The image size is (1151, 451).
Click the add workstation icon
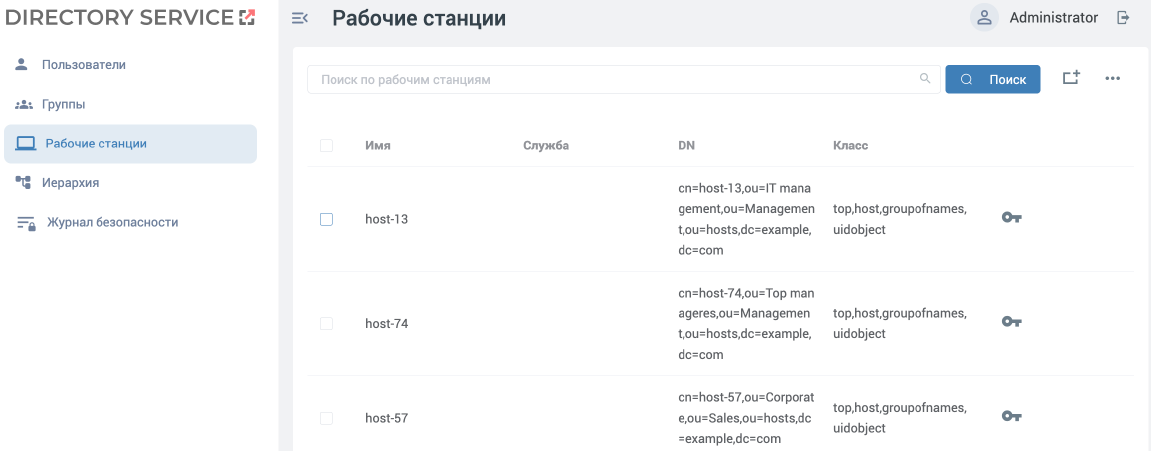click(x=1071, y=78)
